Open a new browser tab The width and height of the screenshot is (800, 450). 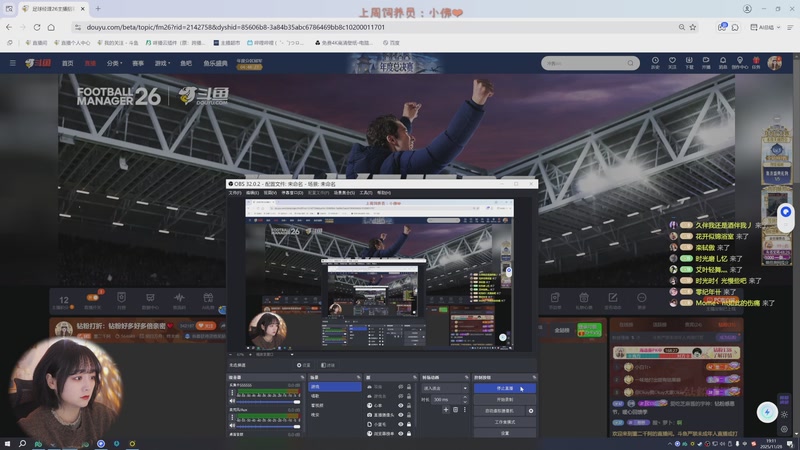(98, 9)
